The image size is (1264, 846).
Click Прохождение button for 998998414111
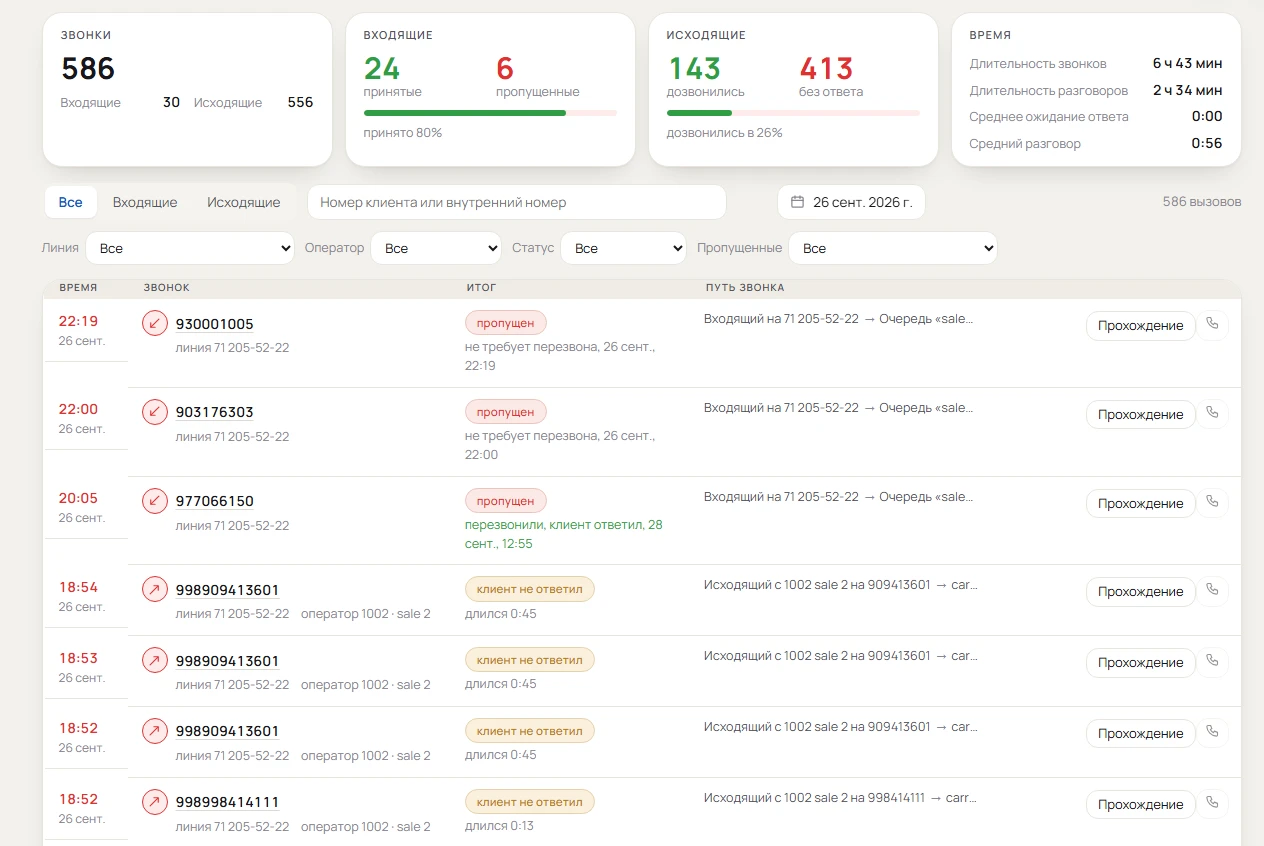point(1141,805)
